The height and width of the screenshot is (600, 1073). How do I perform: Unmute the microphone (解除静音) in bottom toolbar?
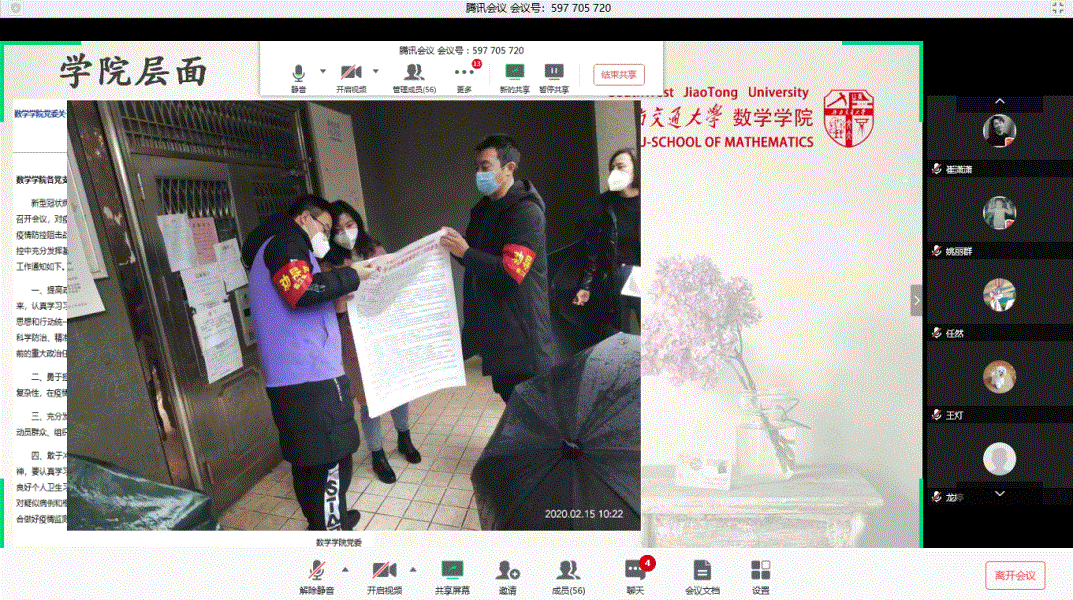[x=316, y=576]
